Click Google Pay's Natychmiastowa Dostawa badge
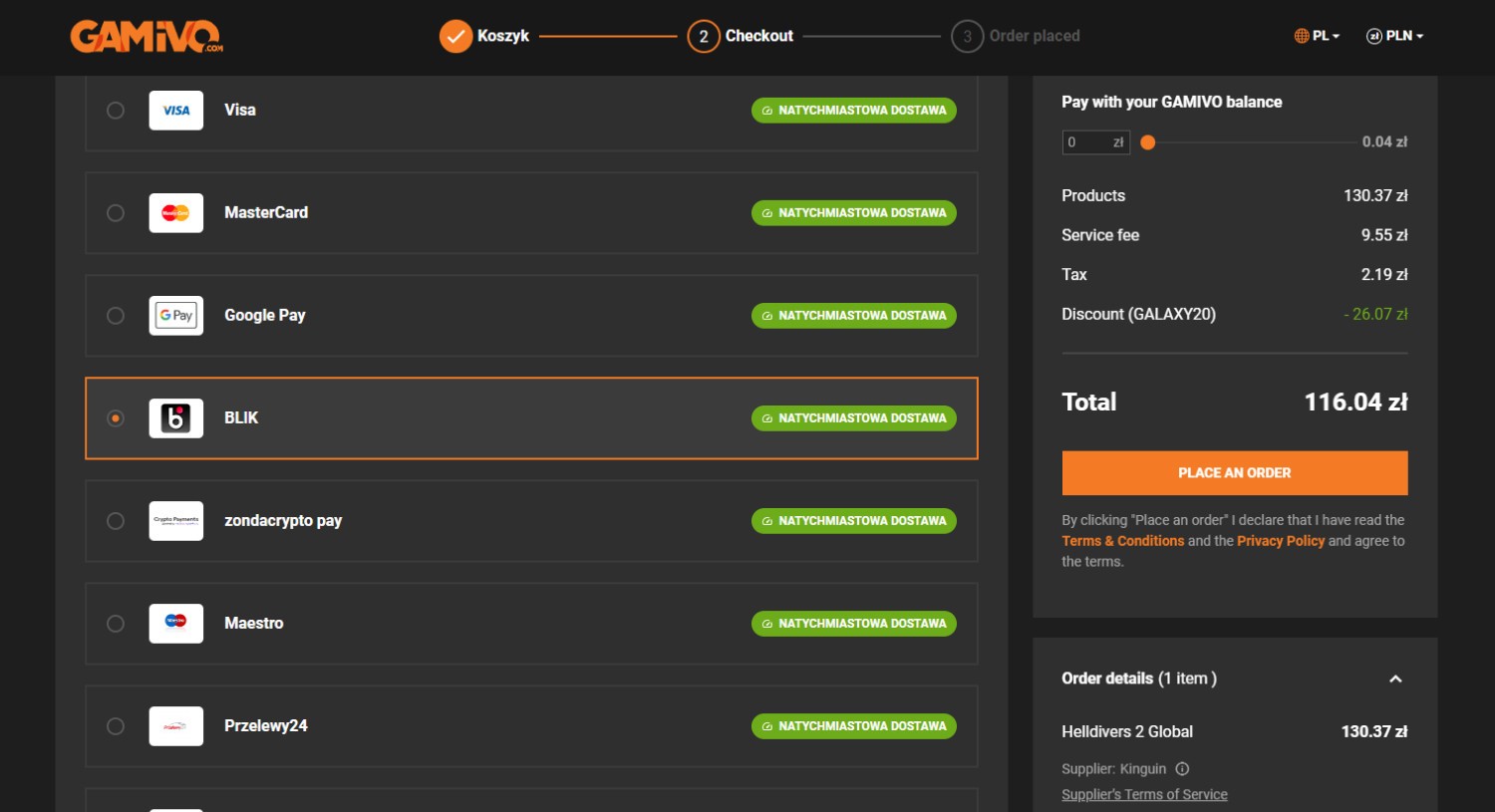 (x=854, y=316)
